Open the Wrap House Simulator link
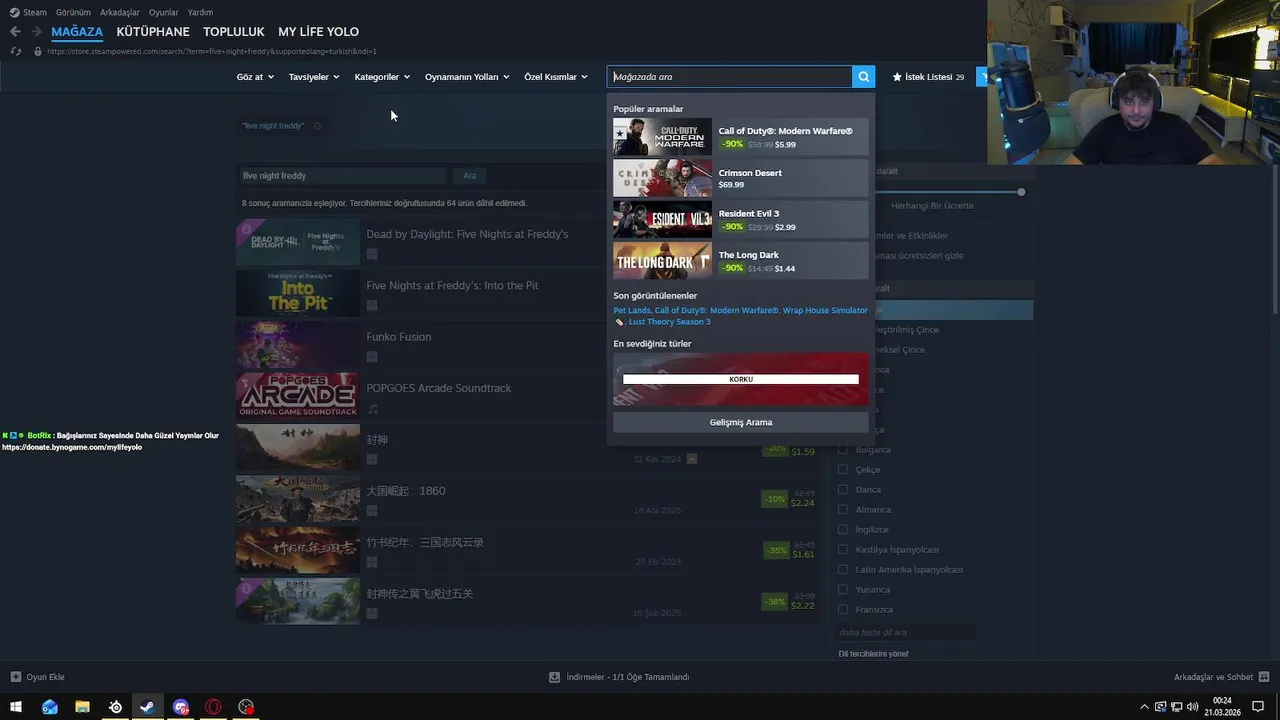1280x720 pixels. click(825, 310)
